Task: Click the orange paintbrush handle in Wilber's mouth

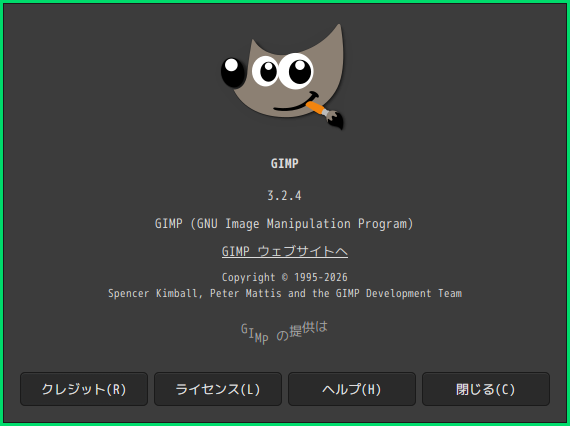Action: [315, 108]
